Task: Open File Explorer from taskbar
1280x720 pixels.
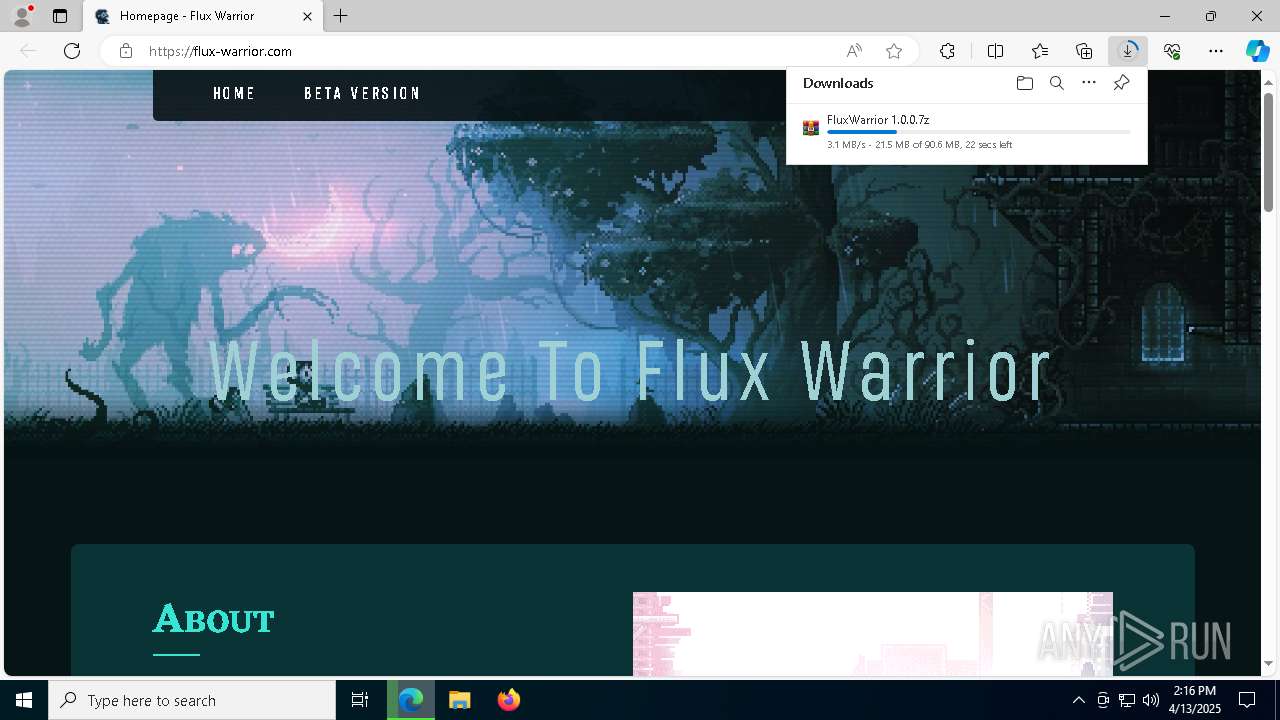Action: (x=459, y=700)
